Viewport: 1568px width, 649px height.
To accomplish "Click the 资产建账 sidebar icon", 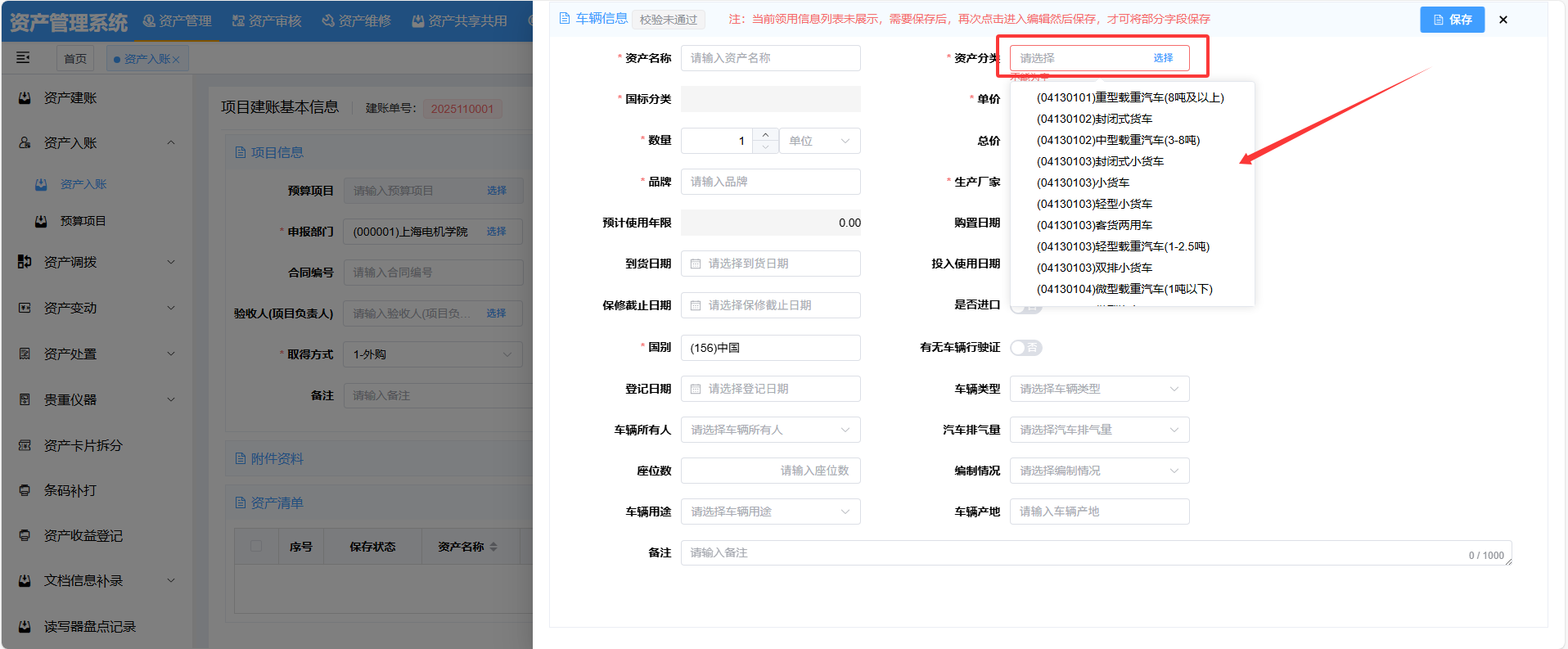I will (25, 98).
